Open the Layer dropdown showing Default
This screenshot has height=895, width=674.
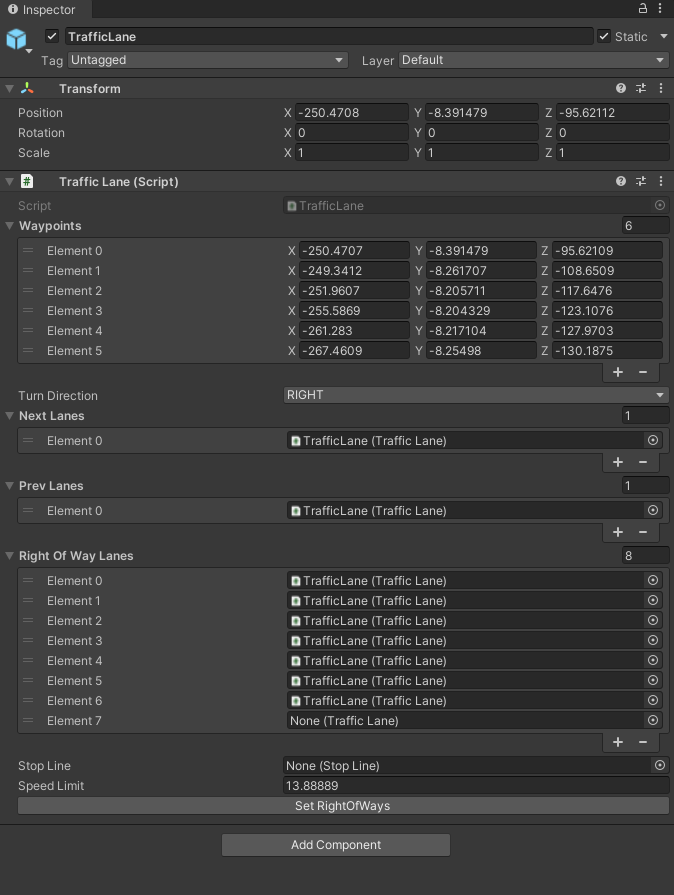[533, 60]
